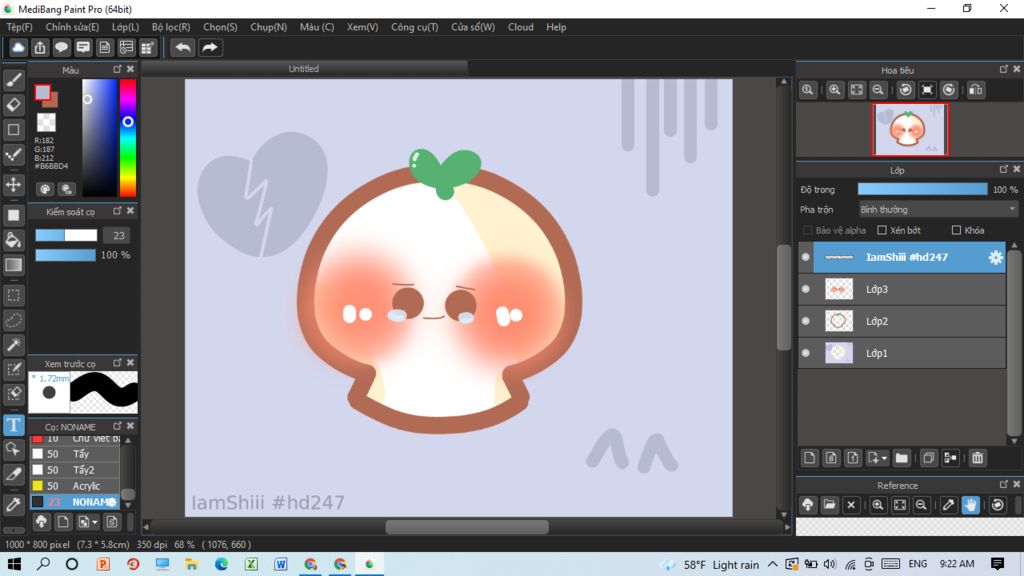Click the horizontal canvas scrollbar
Screen dimensions: 1024x576
[466, 526]
